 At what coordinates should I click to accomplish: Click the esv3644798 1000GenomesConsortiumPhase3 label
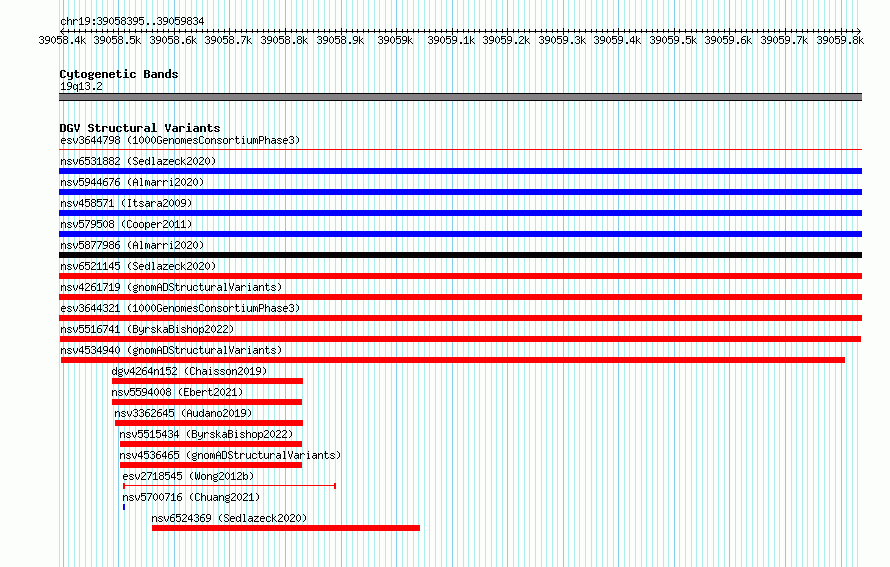tap(180, 140)
